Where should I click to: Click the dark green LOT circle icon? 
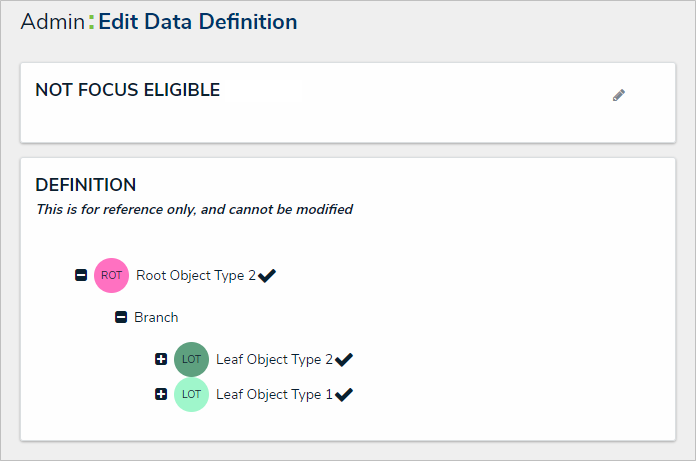point(191,359)
